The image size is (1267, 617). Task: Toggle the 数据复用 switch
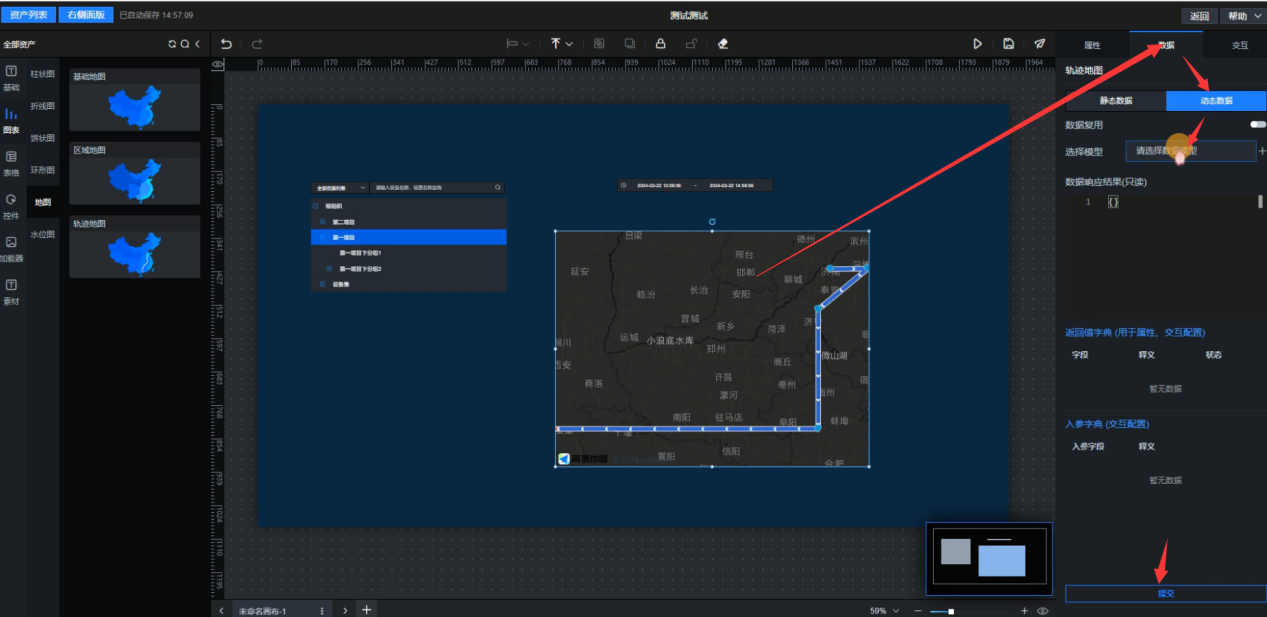[1257, 125]
